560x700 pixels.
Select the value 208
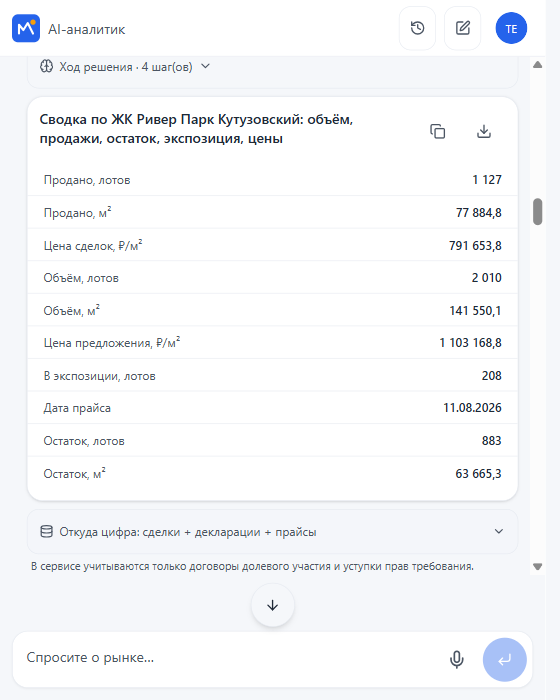pyautogui.click(x=492, y=375)
